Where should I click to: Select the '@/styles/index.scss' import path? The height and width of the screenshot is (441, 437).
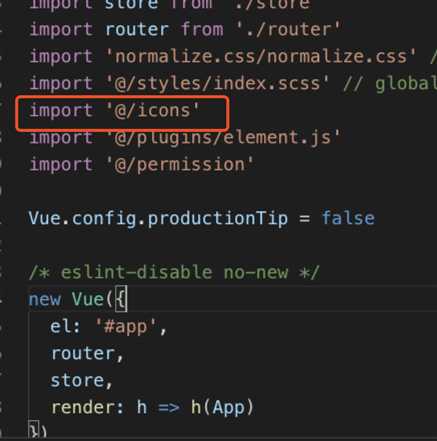coord(217,84)
